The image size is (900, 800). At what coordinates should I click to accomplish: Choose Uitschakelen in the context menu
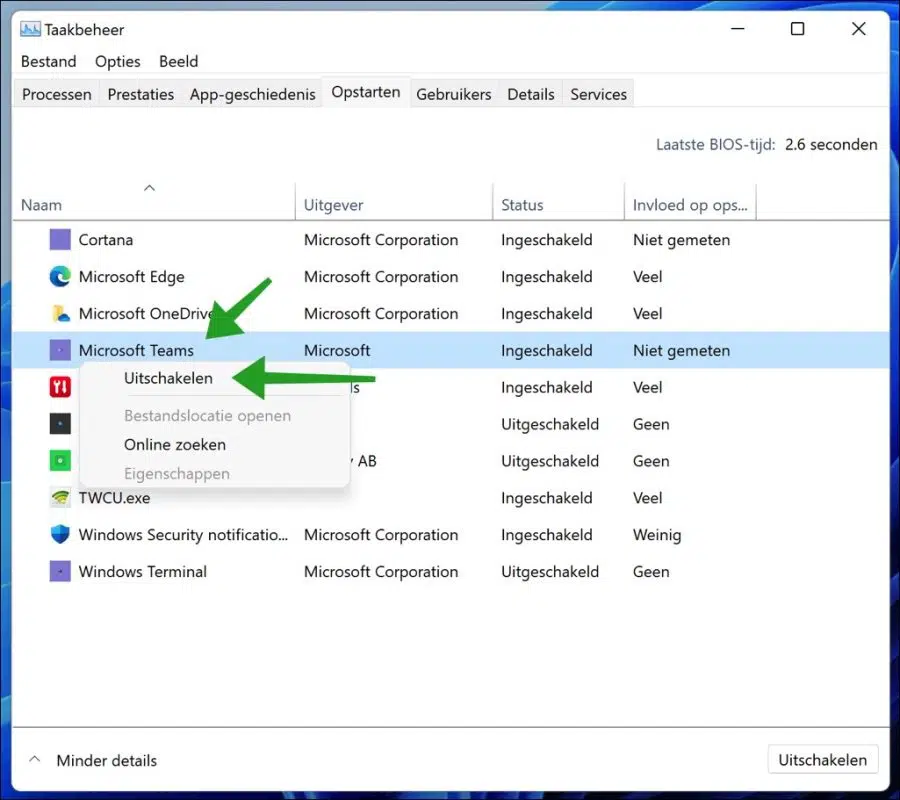tap(168, 378)
